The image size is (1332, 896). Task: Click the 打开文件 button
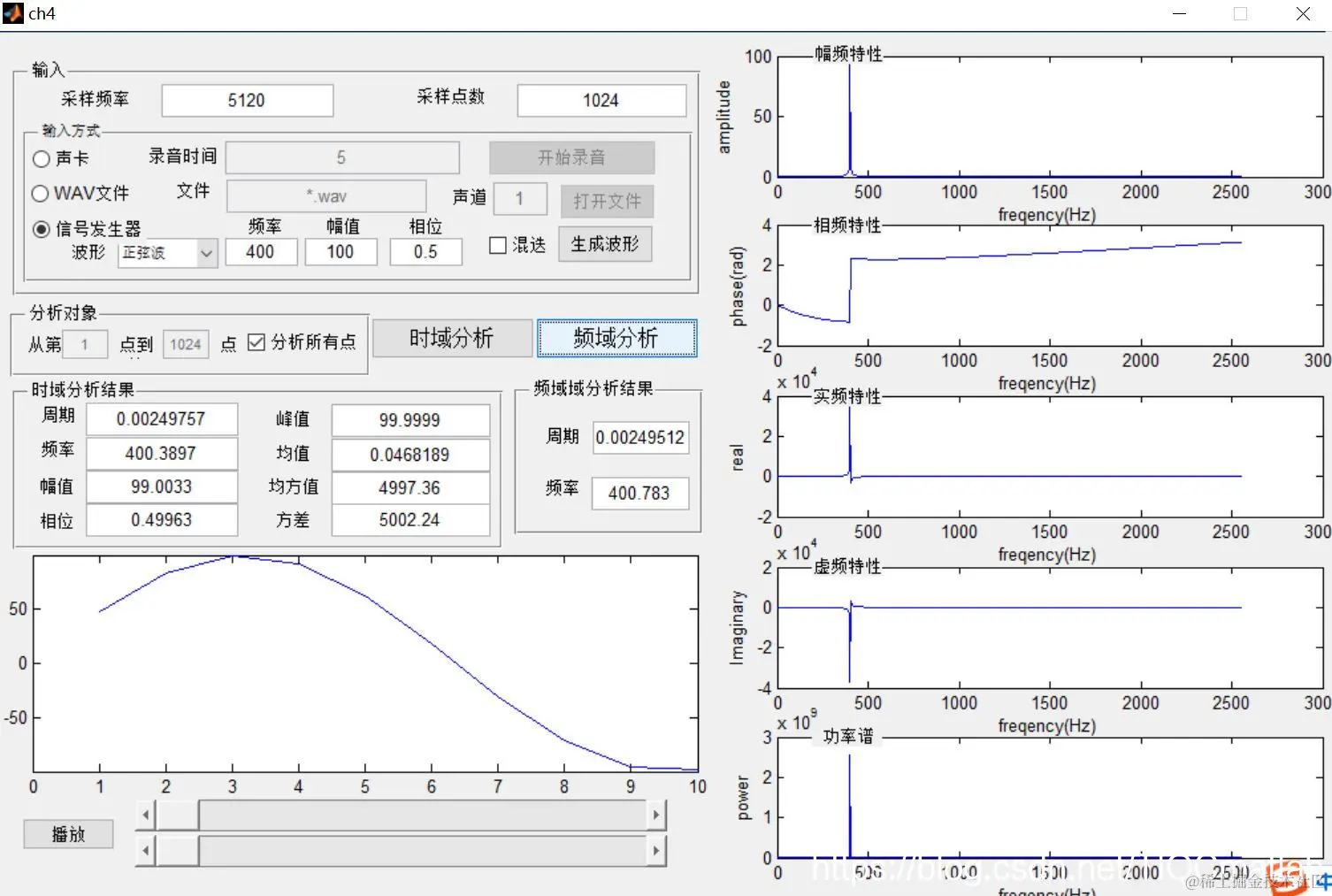click(606, 201)
